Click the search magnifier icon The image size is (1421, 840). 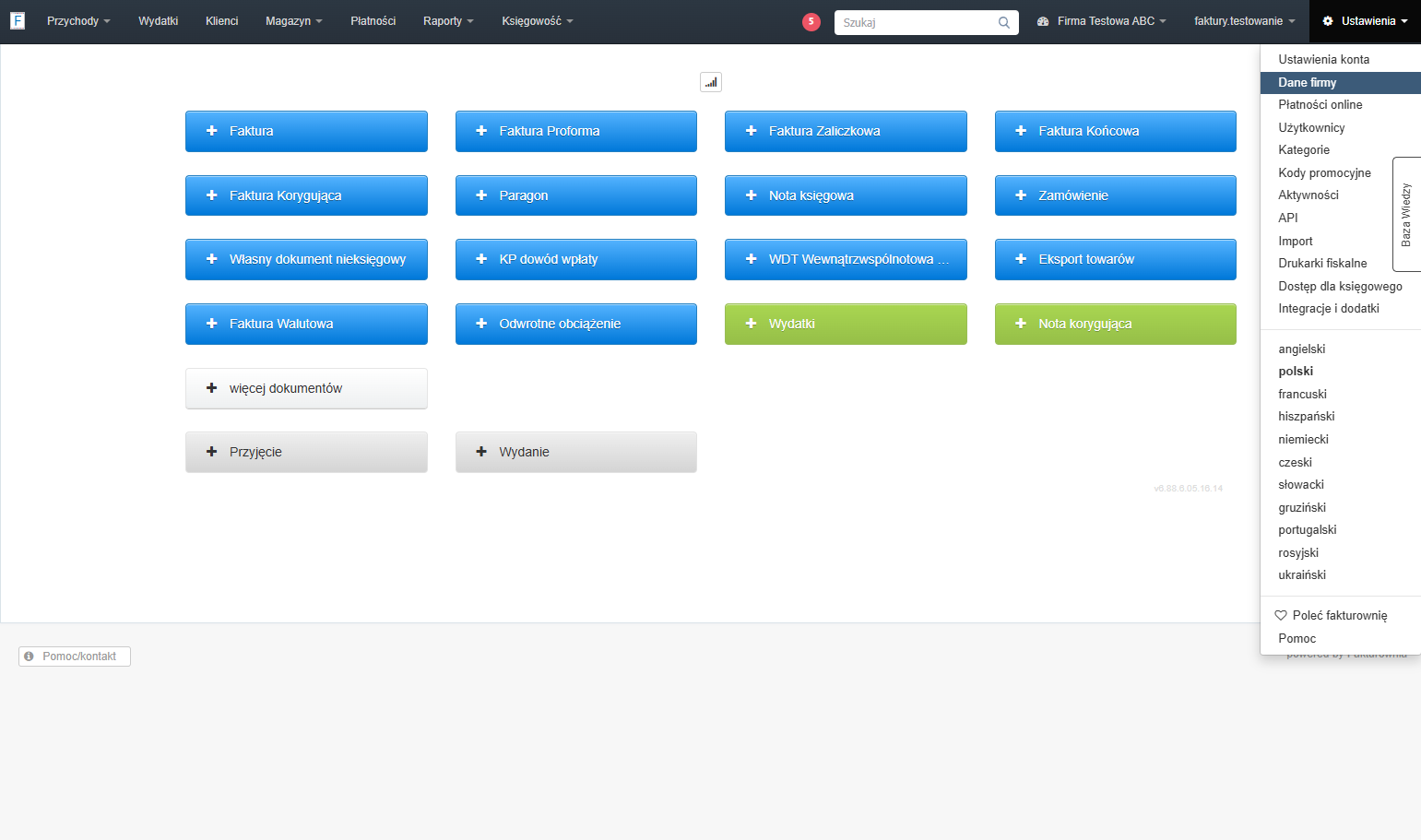coord(1003,22)
